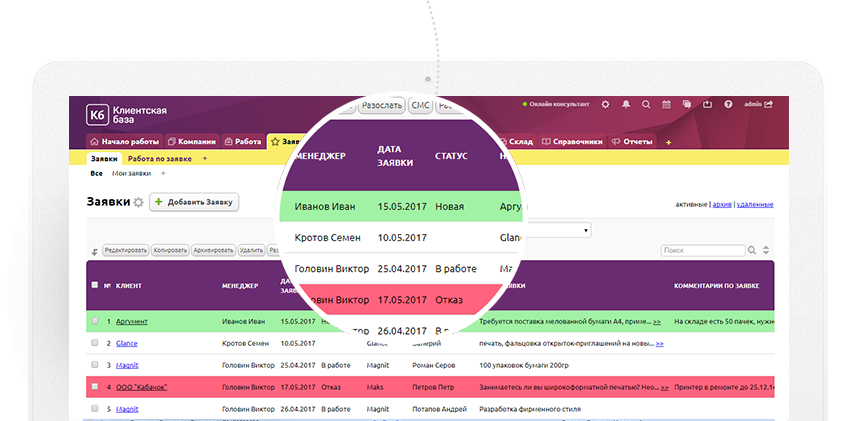Click the export/upload icon in the header
857x421 pixels.
[x=708, y=104]
